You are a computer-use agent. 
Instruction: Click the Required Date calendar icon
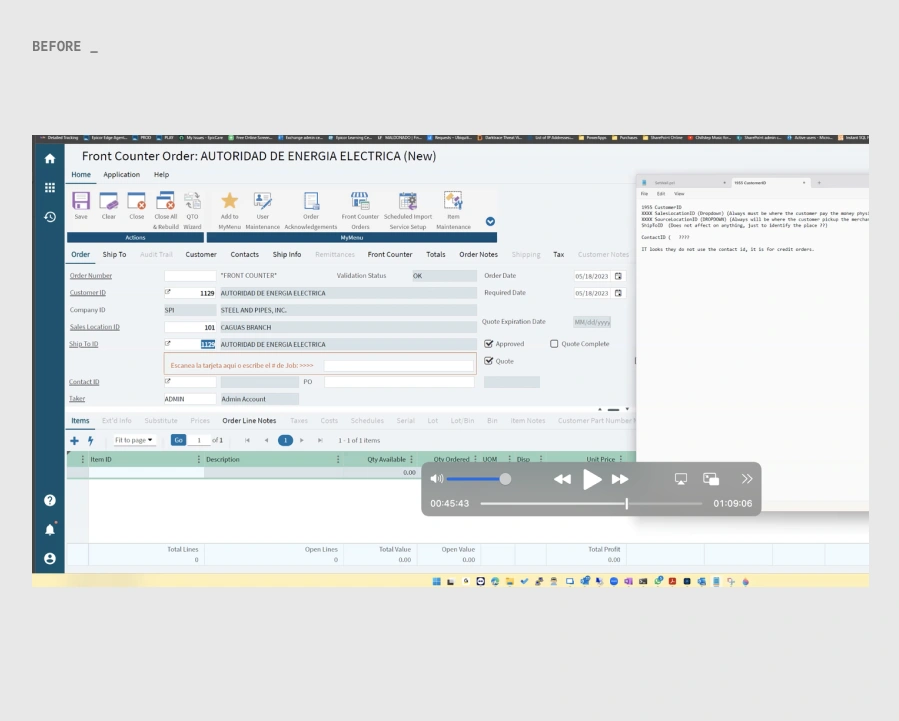(618, 293)
